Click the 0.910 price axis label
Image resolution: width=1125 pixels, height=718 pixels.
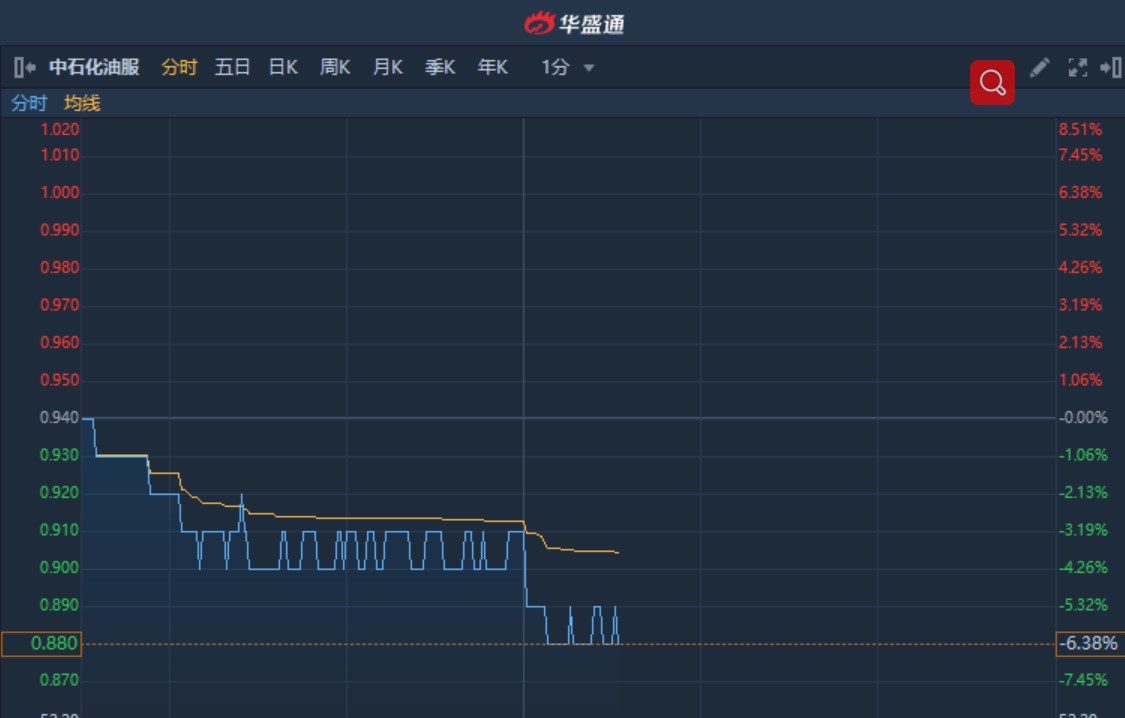click(x=60, y=530)
